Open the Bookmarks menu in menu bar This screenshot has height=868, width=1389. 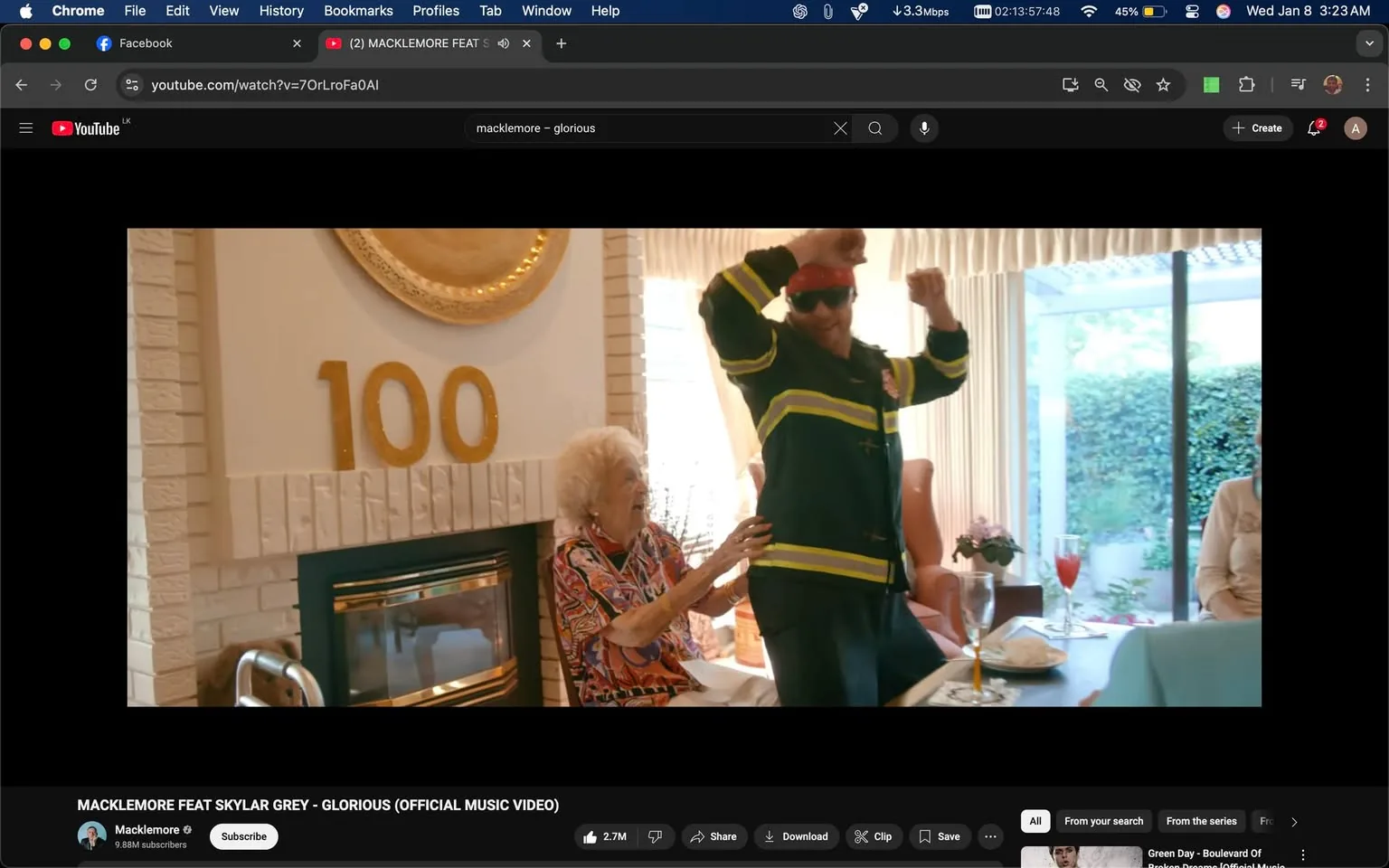[x=358, y=11]
